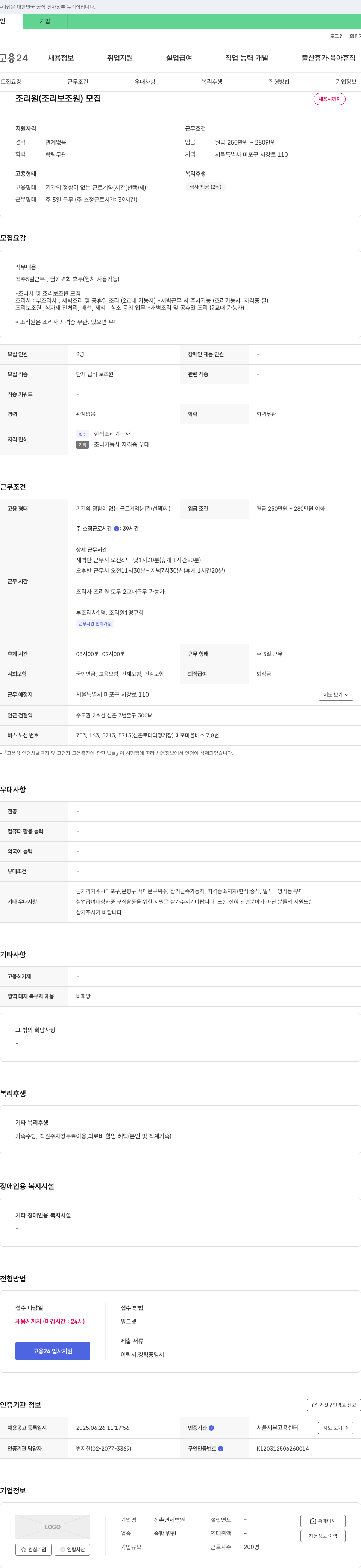This screenshot has width=361, height=1568.
Task: Click the address 서울특별시 마포구 서강로 110 in 근무 예정지
Action: [x=112, y=694]
